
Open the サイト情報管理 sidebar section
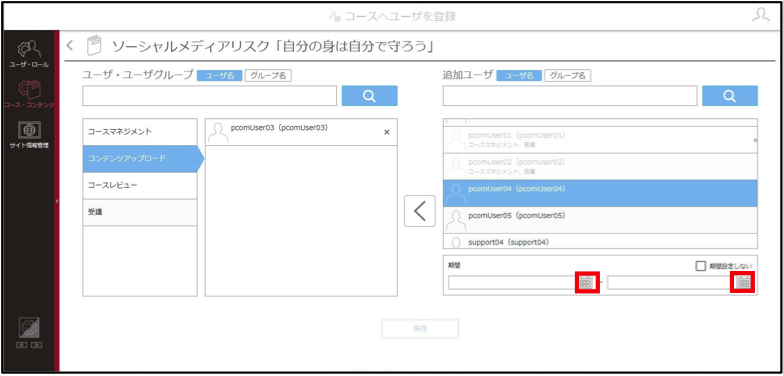[28, 135]
